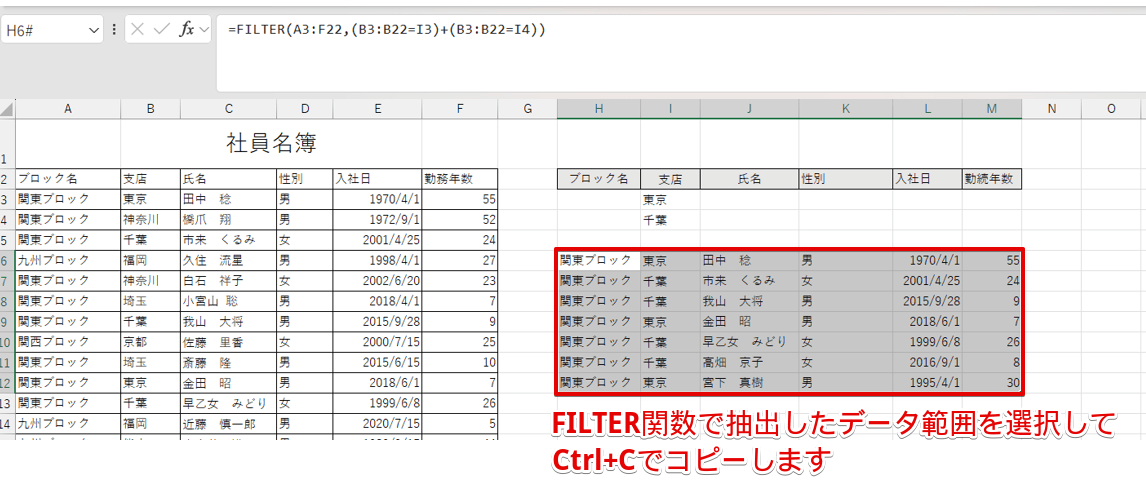Click the Cancel (X) icon in formula bar
The image size is (1146, 503).
point(138,30)
